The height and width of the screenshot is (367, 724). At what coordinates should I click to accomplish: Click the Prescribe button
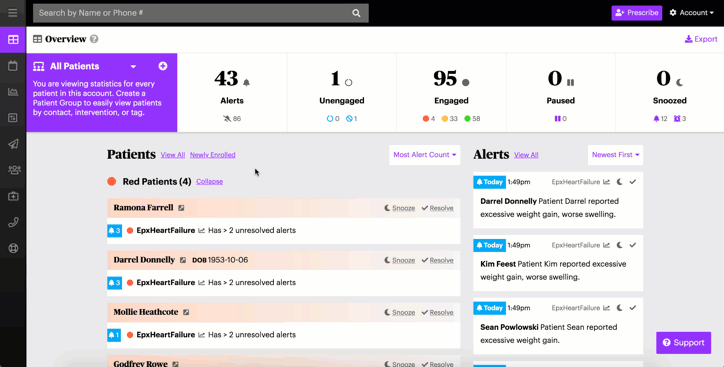coord(637,13)
